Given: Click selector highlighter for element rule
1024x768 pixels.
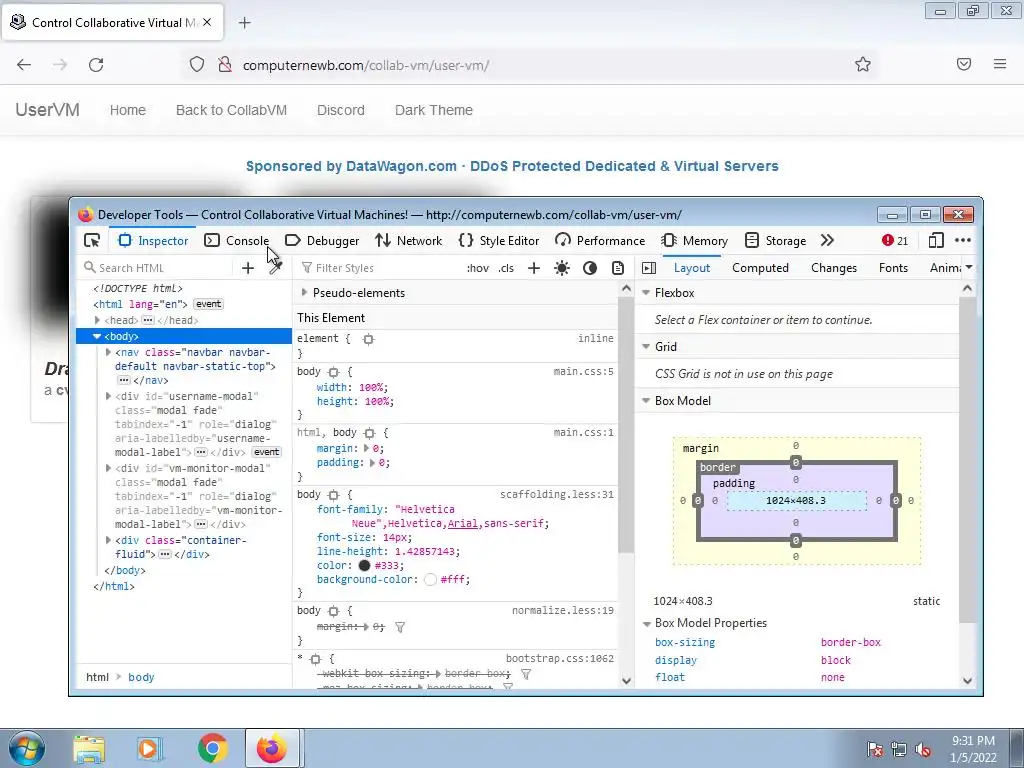Looking at the screenshot, I should (368, 339).
